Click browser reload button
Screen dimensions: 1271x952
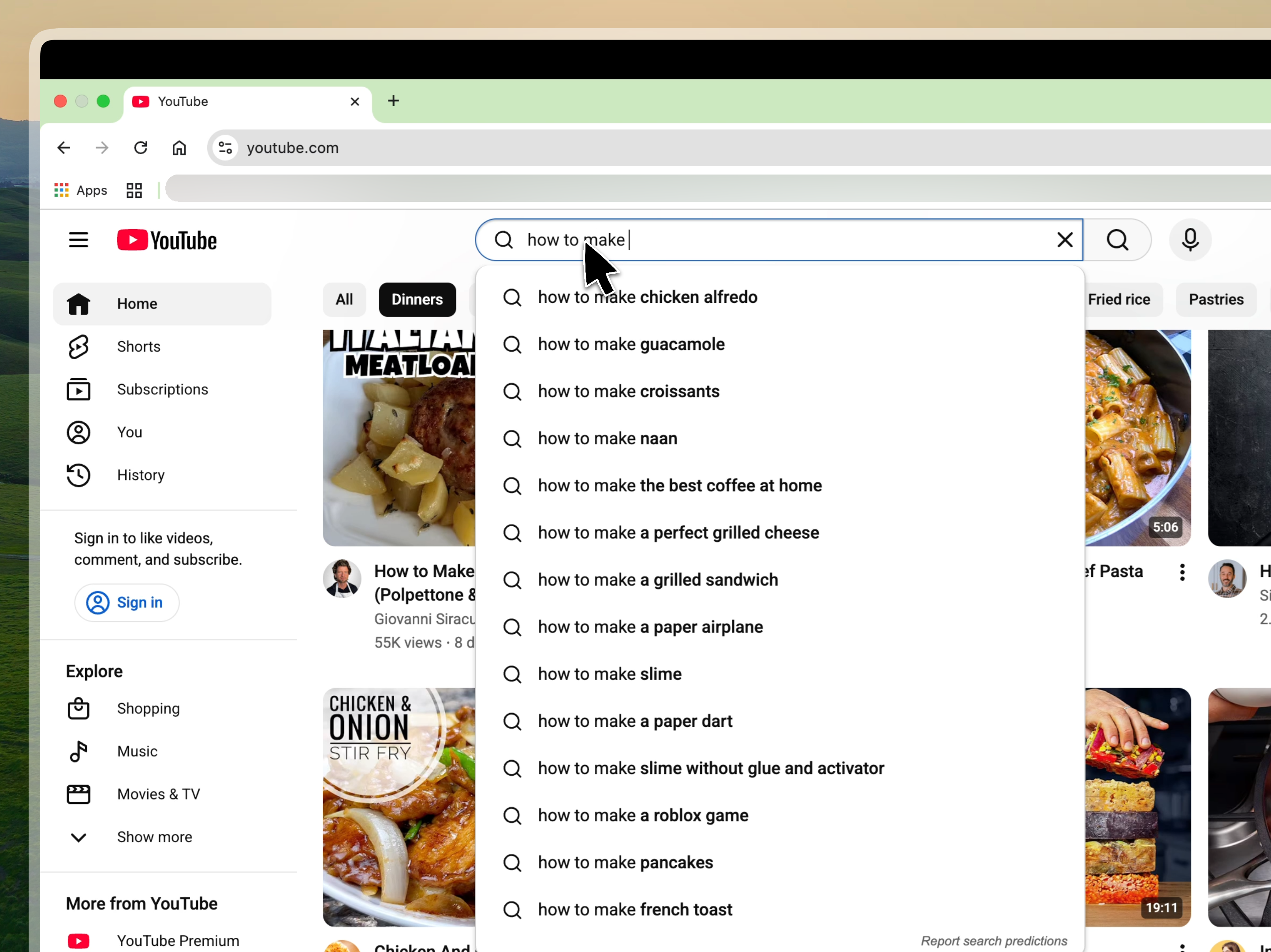pos(141,148)
